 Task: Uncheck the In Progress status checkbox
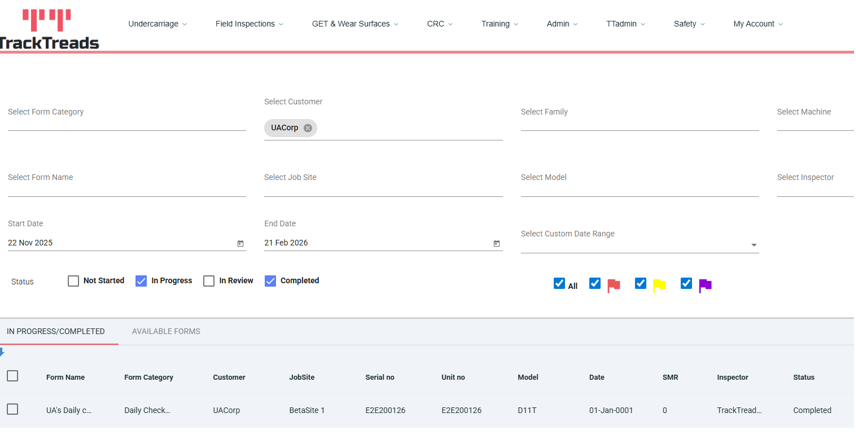[x=141, y=282]
